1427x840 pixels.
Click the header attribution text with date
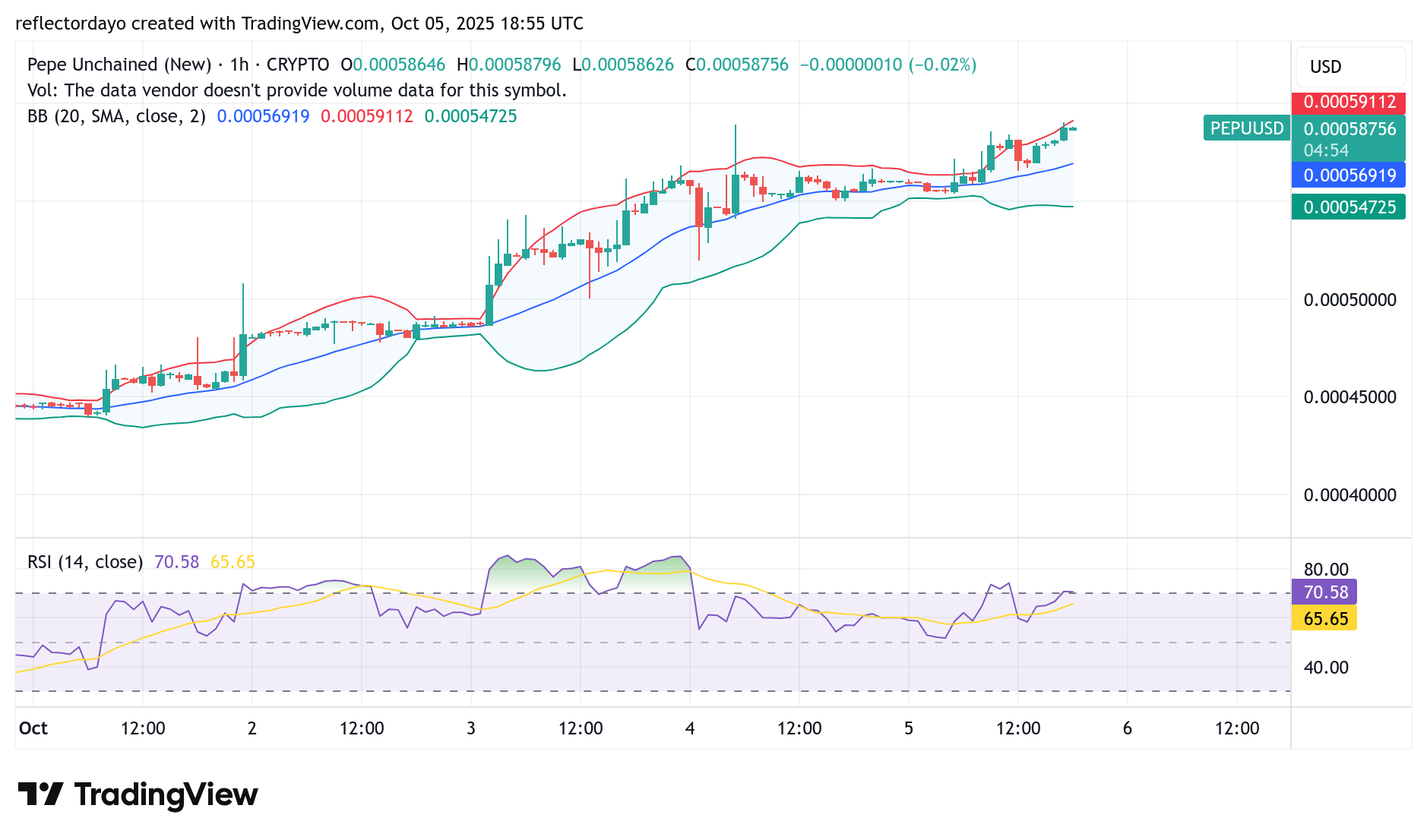point(299,24)
